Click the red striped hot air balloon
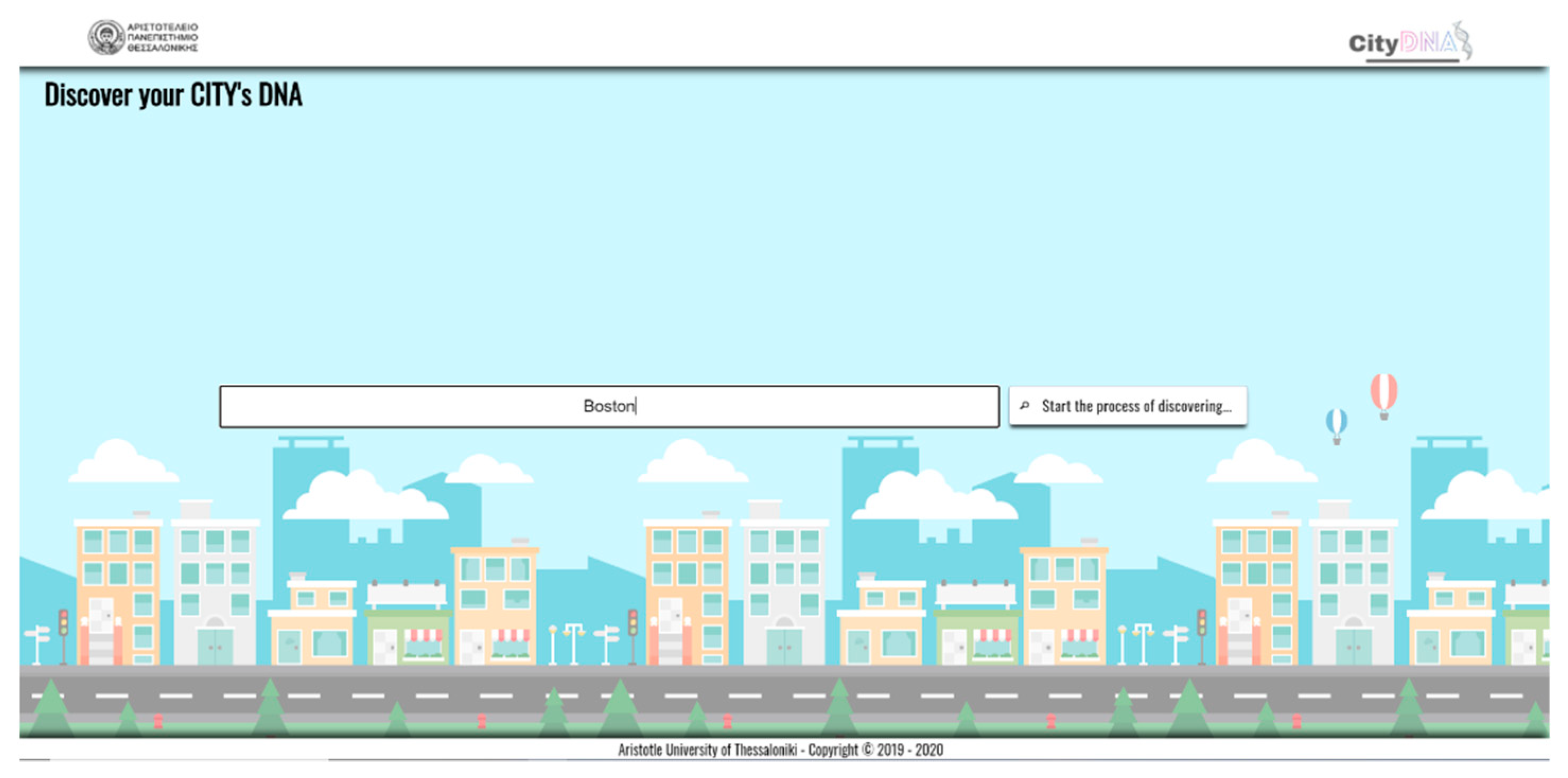Screen dimensions: 1568x778 [x=1383, y=394]
